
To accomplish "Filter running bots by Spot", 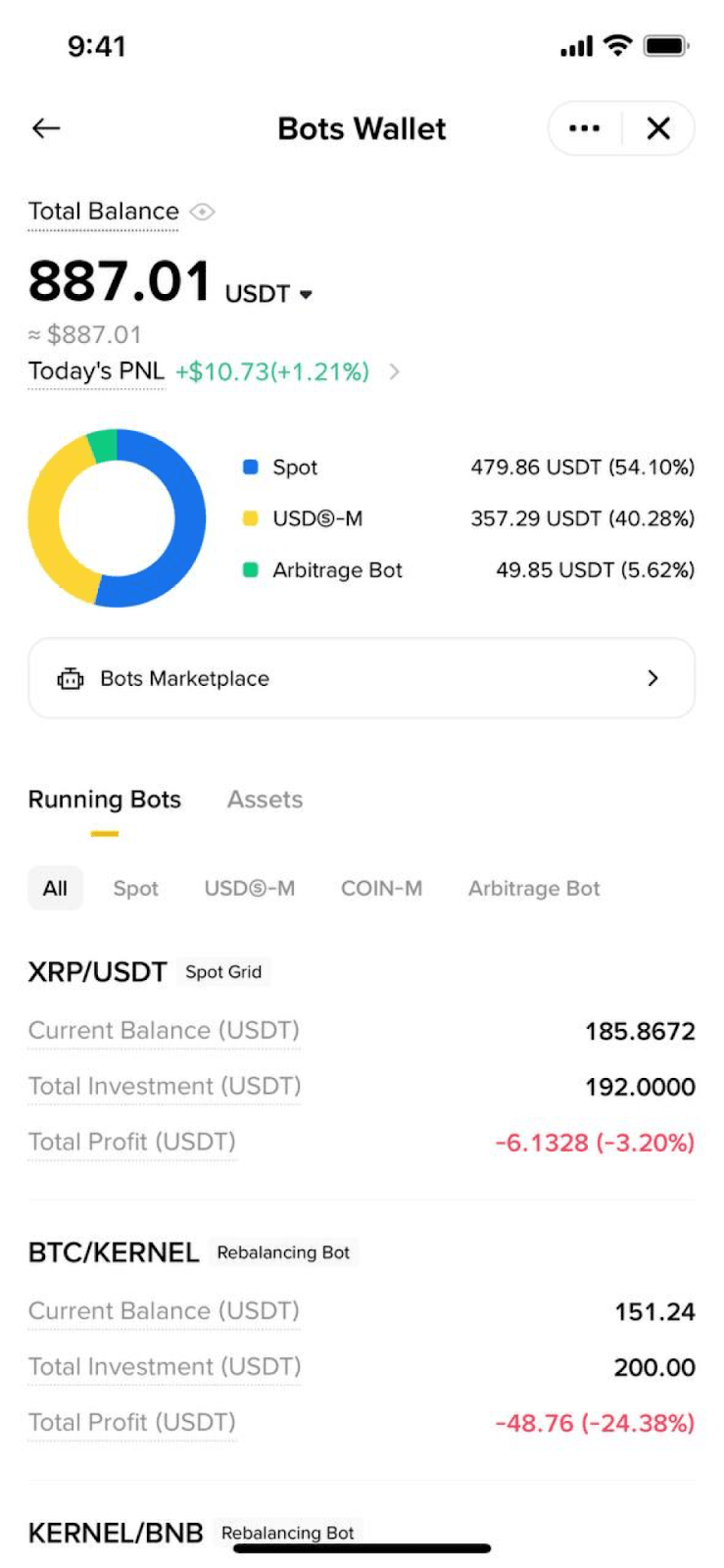I will pyautogui.click(x=135, y=888).
